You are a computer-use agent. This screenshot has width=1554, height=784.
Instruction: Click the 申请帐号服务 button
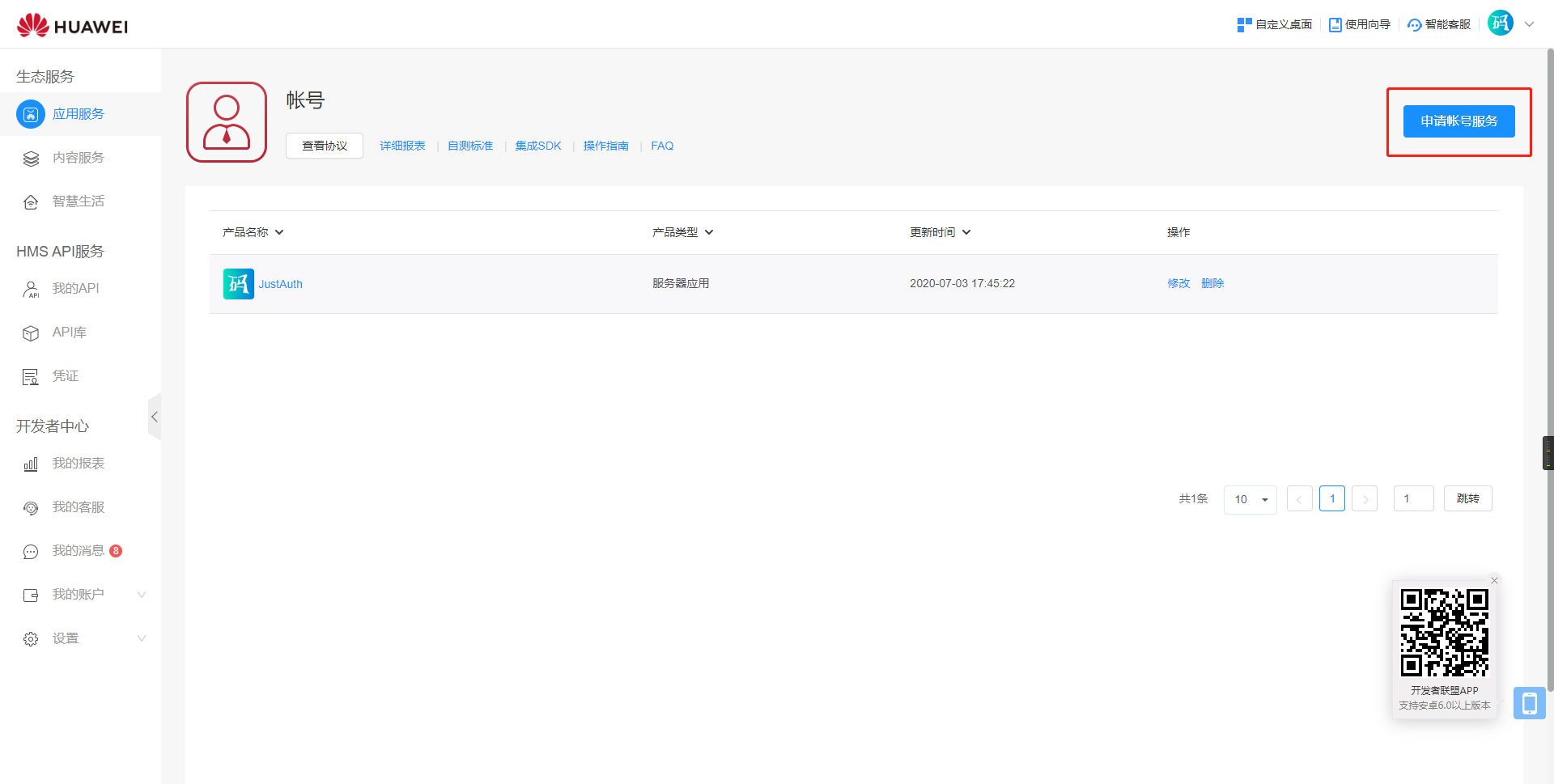pyautogui.click(x=1458, y=121)
